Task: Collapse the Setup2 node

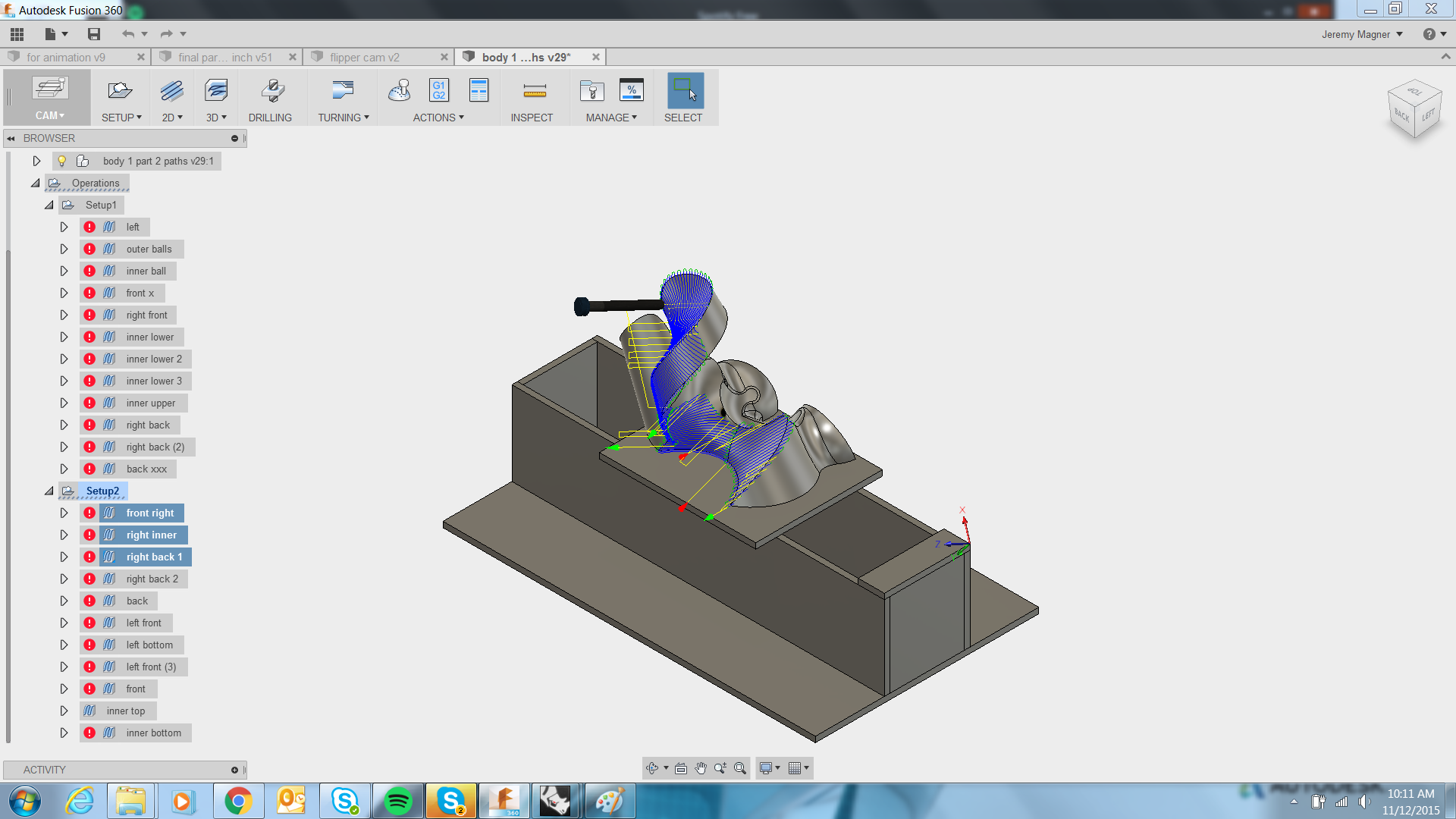Action: pyautogui.click(x=49, y=491)
